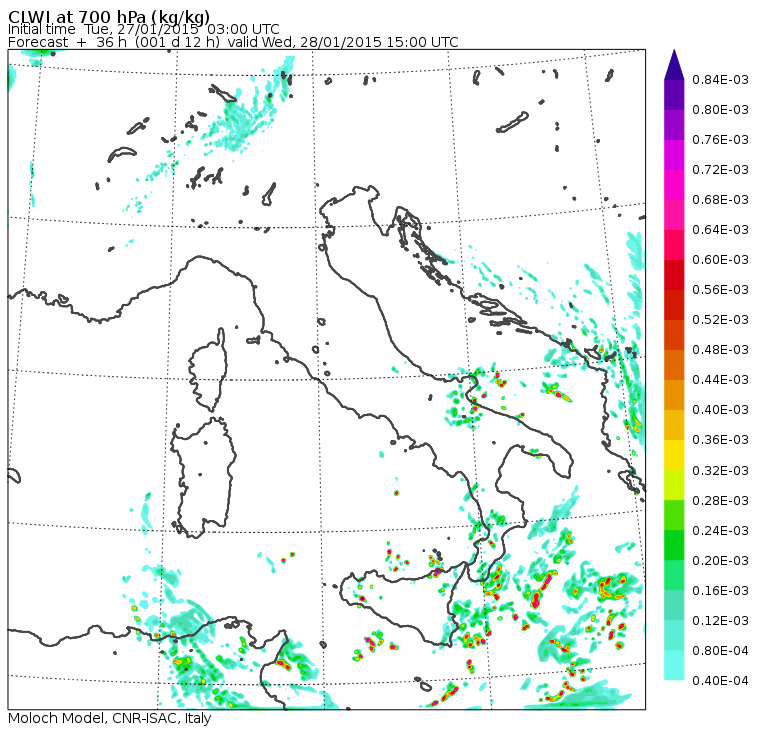Click the 0.76E-03 legend label

coord(720,140)
